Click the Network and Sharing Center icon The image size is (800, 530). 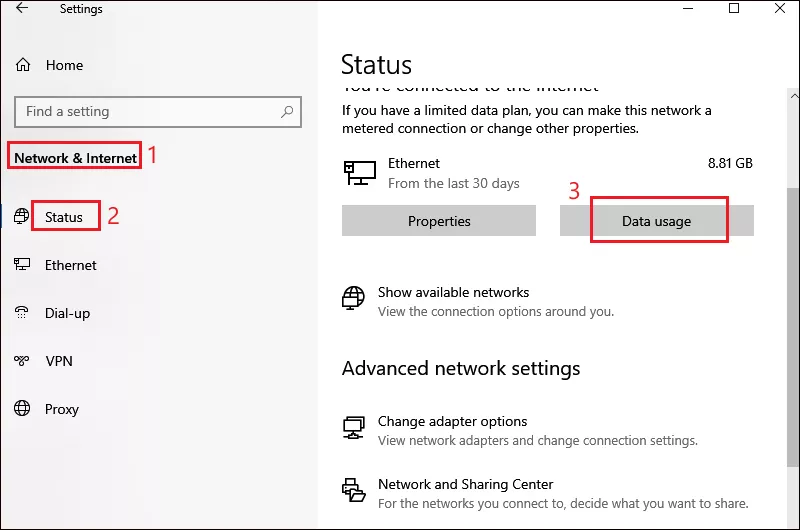click(x=354, y=490)
